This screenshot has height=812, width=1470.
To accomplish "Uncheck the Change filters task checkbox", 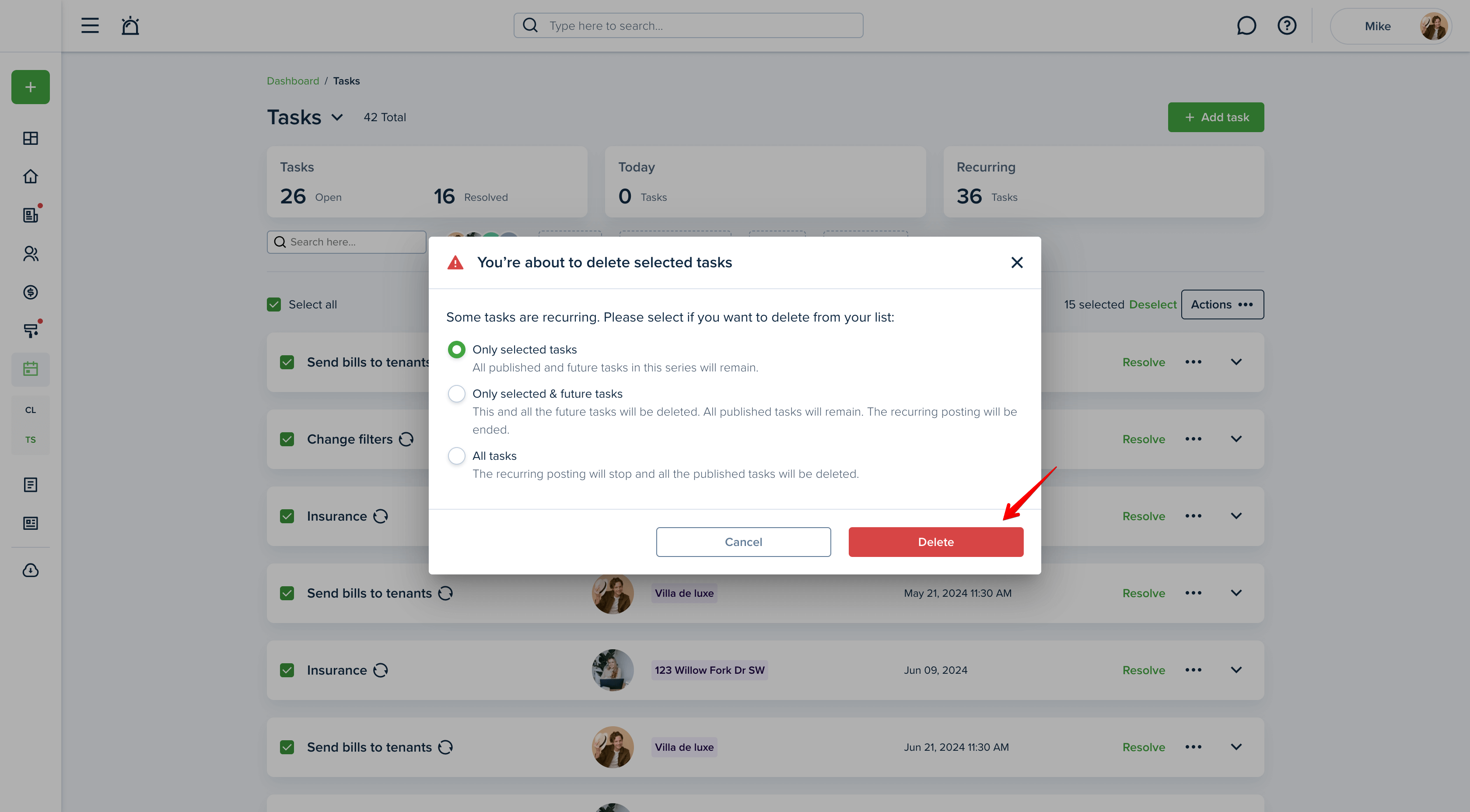I will coord(287,439).
